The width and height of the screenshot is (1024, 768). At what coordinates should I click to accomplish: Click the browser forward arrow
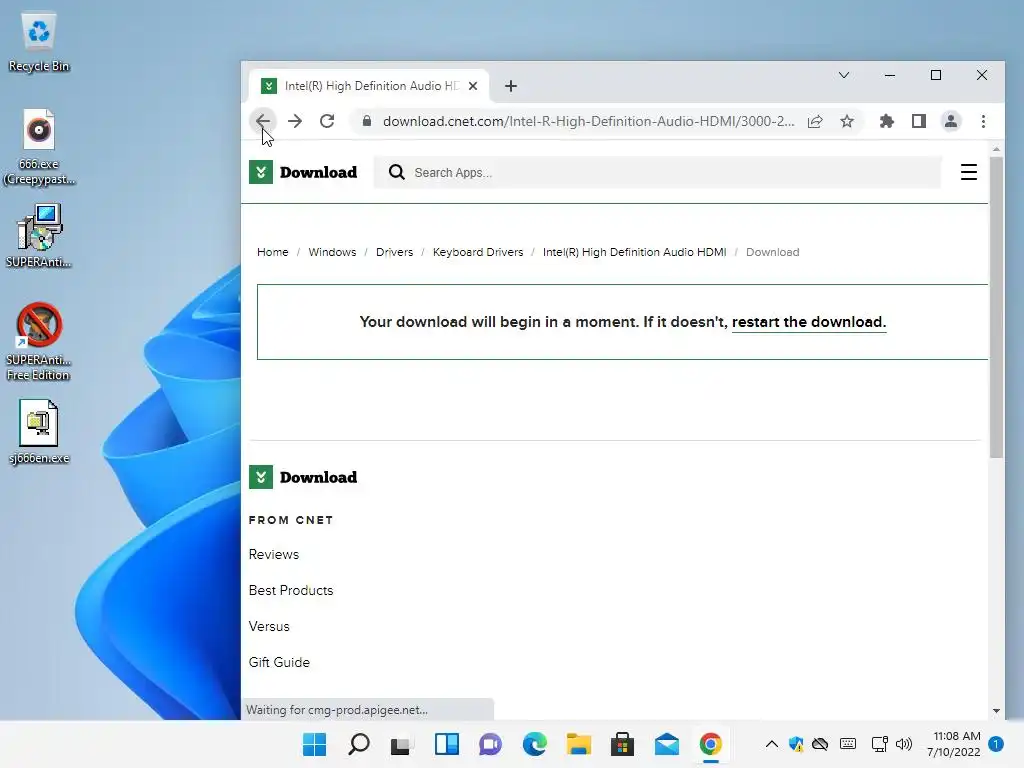[x=295, y=121]
